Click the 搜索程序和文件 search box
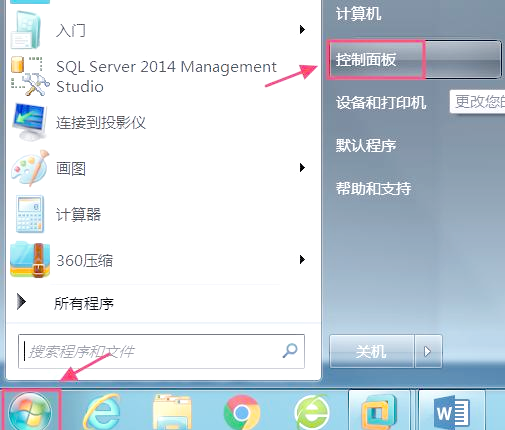This screenshot has width=505, height=430. [x=161, y=351]
